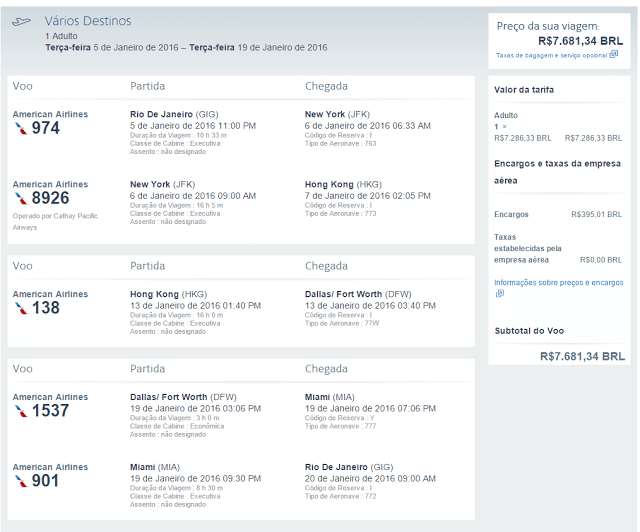This screenshot has width=640, height=532.
Task: Click American Airlines logo for flight 1537
Action: pyautogui.click(x=21, y=411)
